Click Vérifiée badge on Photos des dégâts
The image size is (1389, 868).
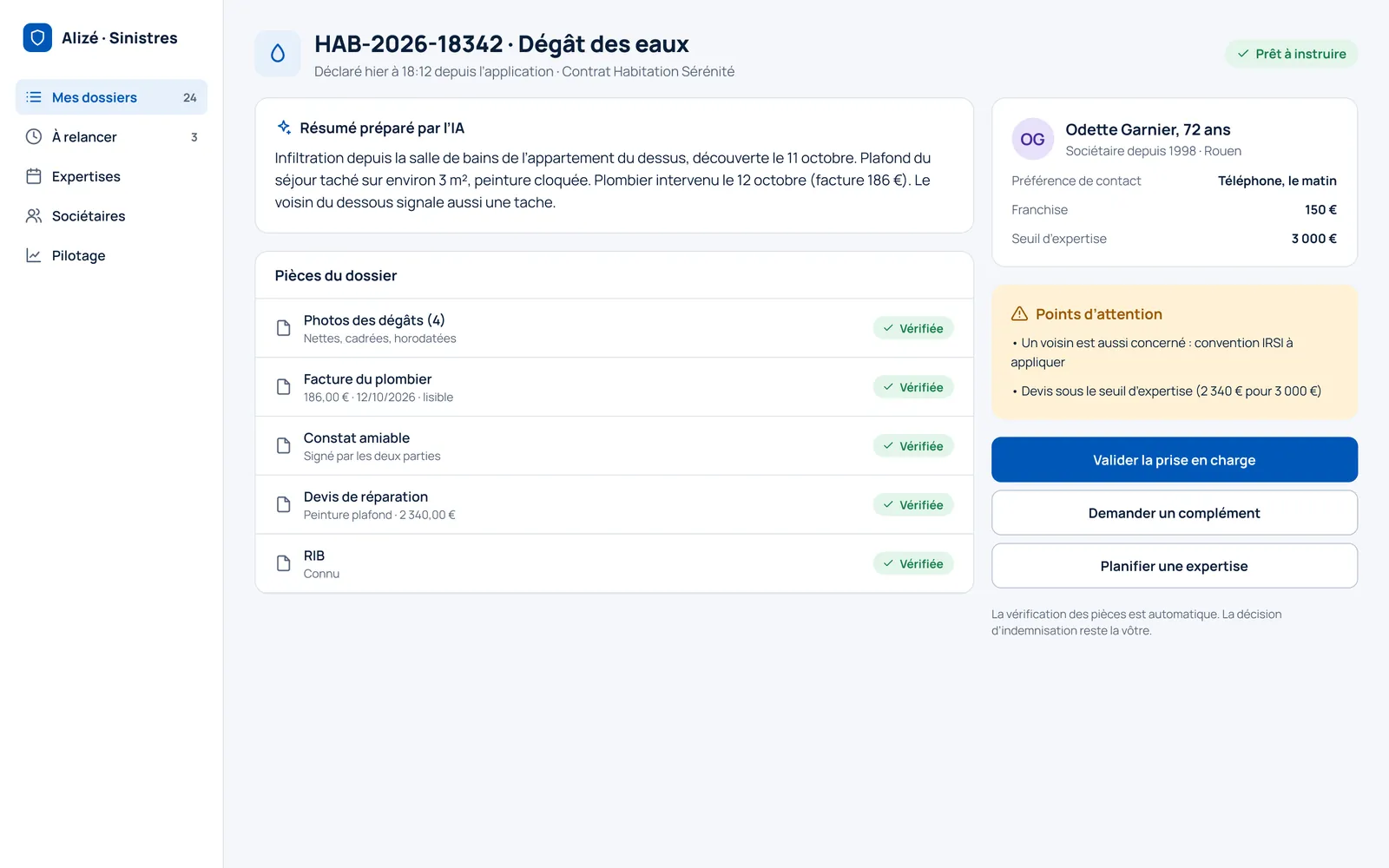coord(913,328)
